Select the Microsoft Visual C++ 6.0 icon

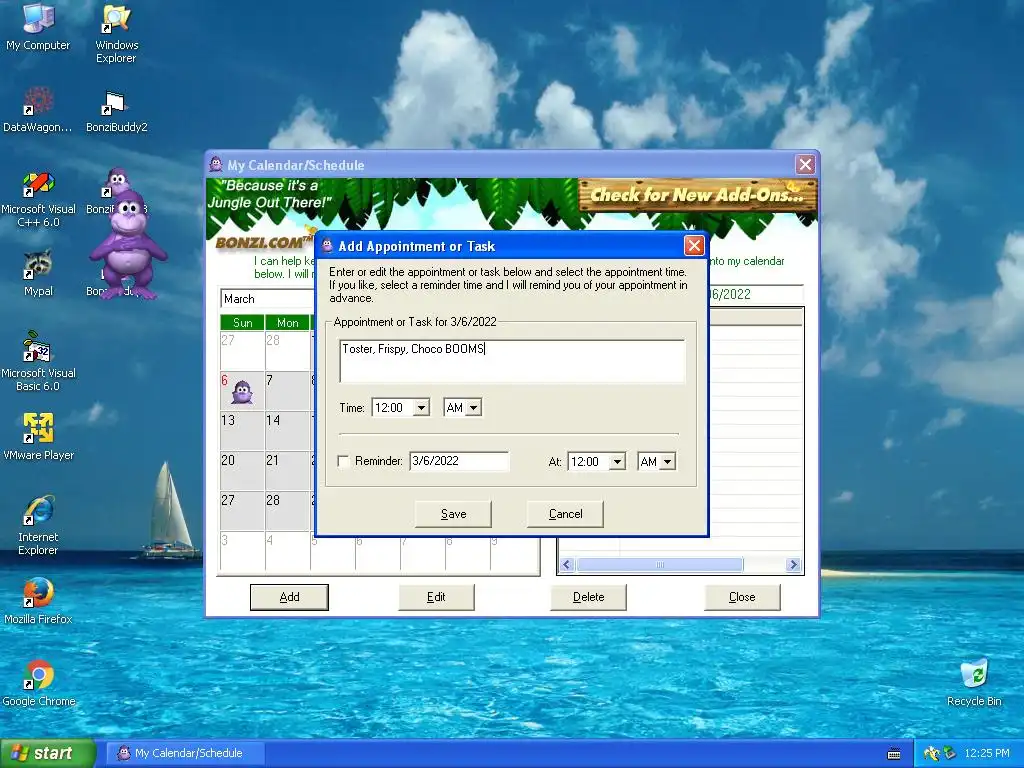click(x=38, y=199)
